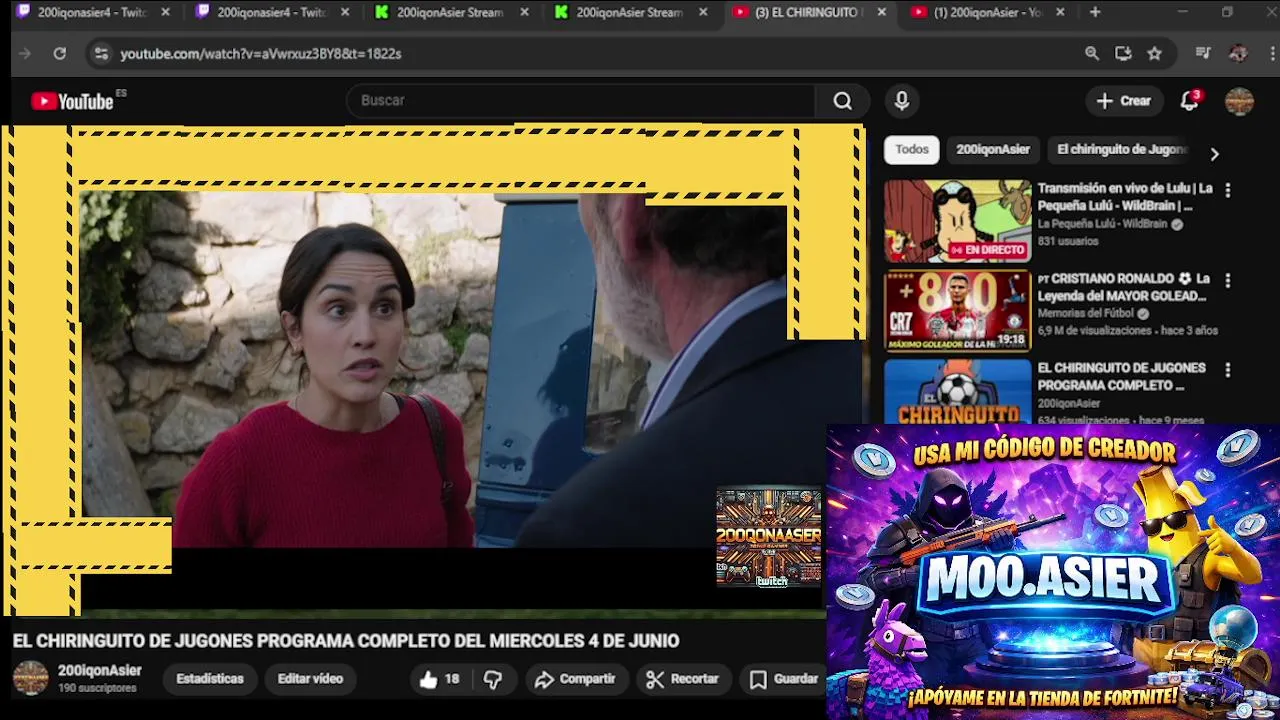The height and width of the screenshot is (720, 1280).
Task: Open browser zoom magnifier icon in address bar
Action: pos(1092,53)
